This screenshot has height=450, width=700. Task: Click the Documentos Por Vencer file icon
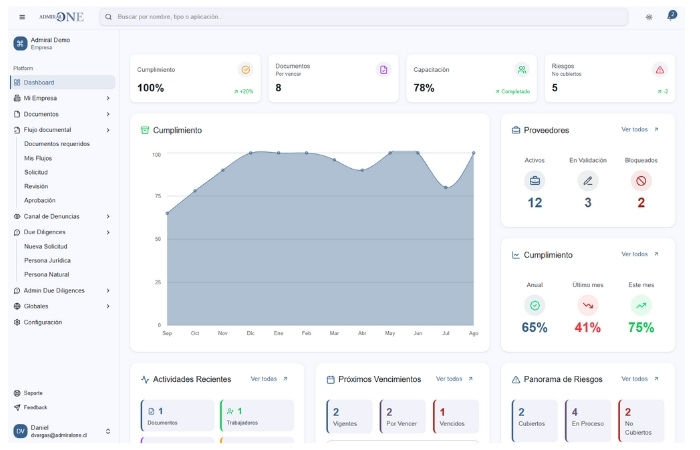pyautogui.click(x=382, y=70)
